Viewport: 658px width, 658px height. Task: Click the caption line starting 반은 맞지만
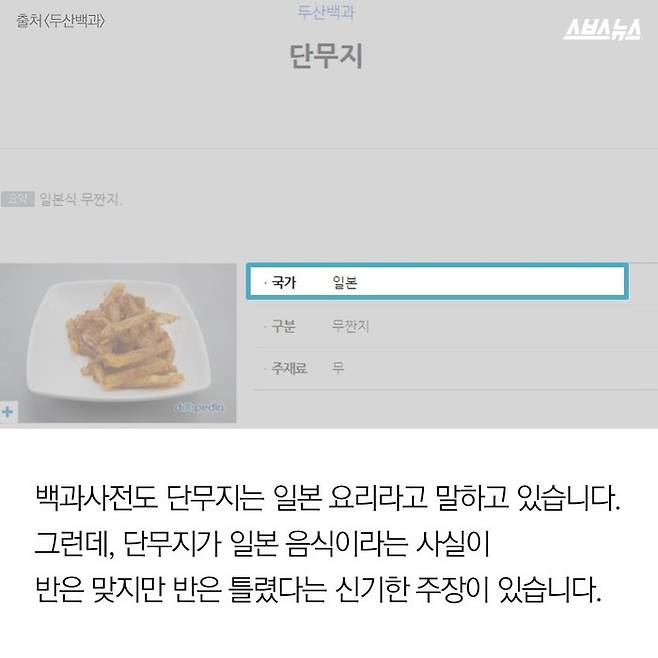[319, 590]
